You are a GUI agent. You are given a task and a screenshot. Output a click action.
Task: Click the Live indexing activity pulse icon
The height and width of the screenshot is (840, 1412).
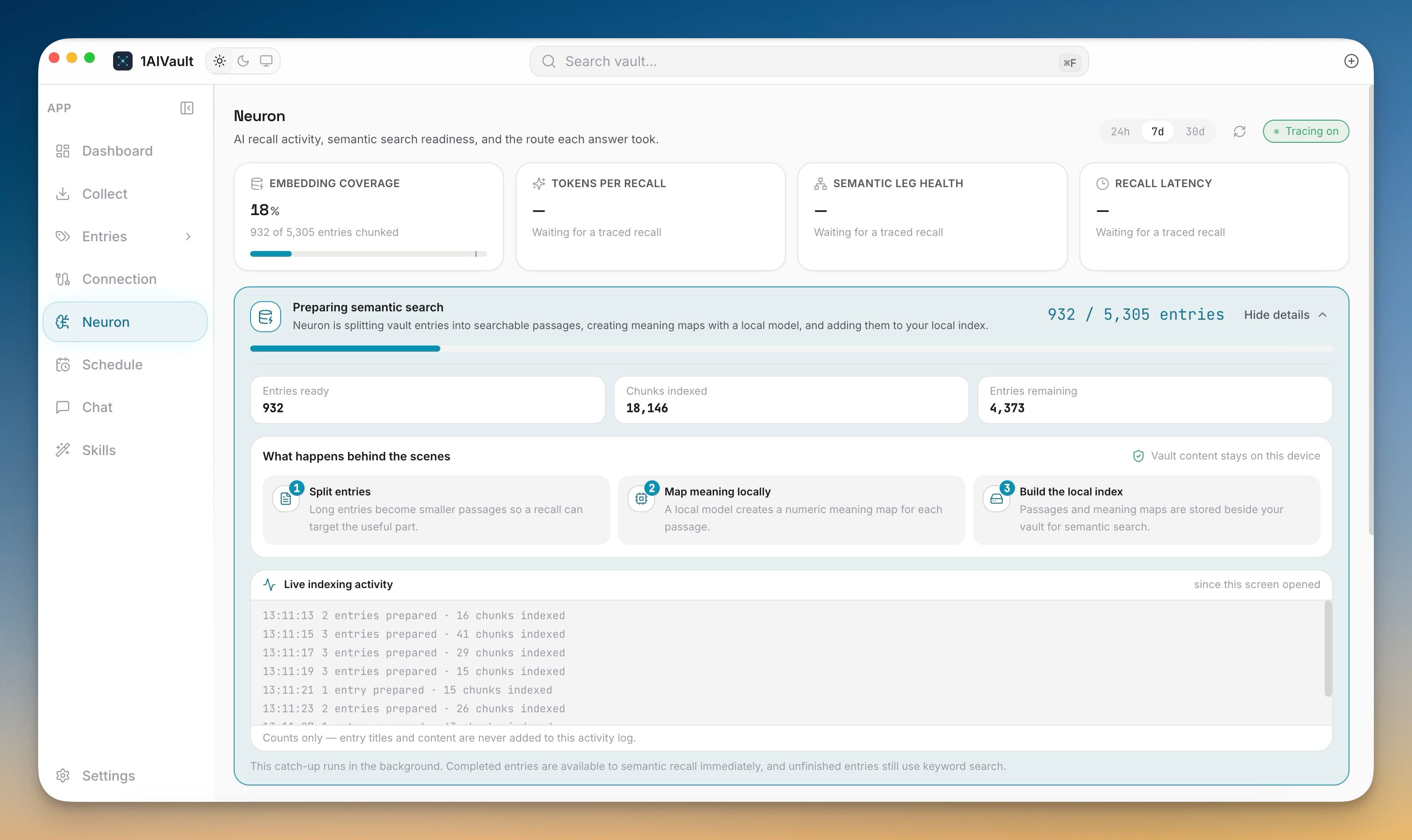pyautogui.click(x=269, y=584)
